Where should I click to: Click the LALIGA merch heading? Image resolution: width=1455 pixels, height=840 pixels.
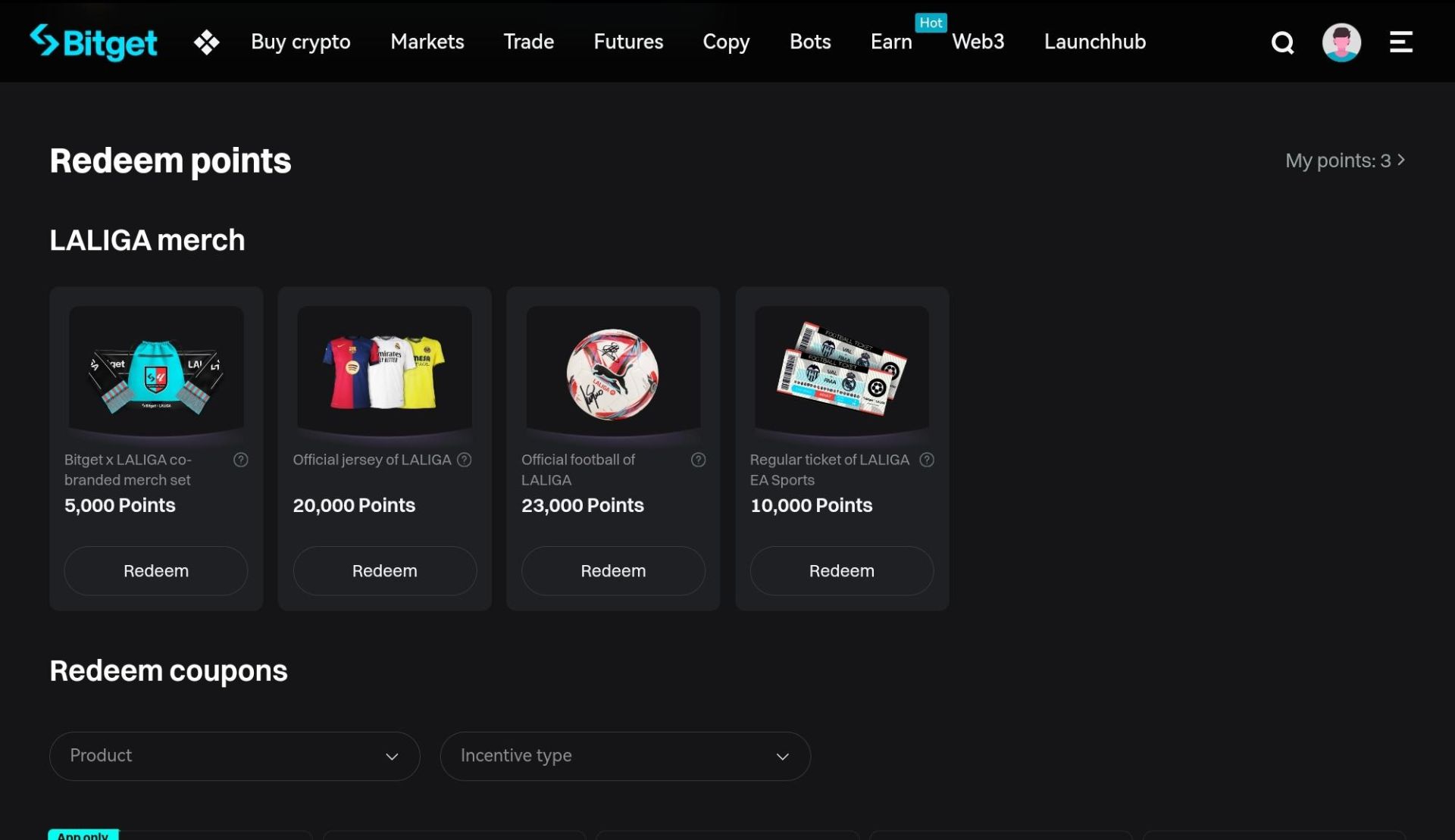click(x=147, y=240)
